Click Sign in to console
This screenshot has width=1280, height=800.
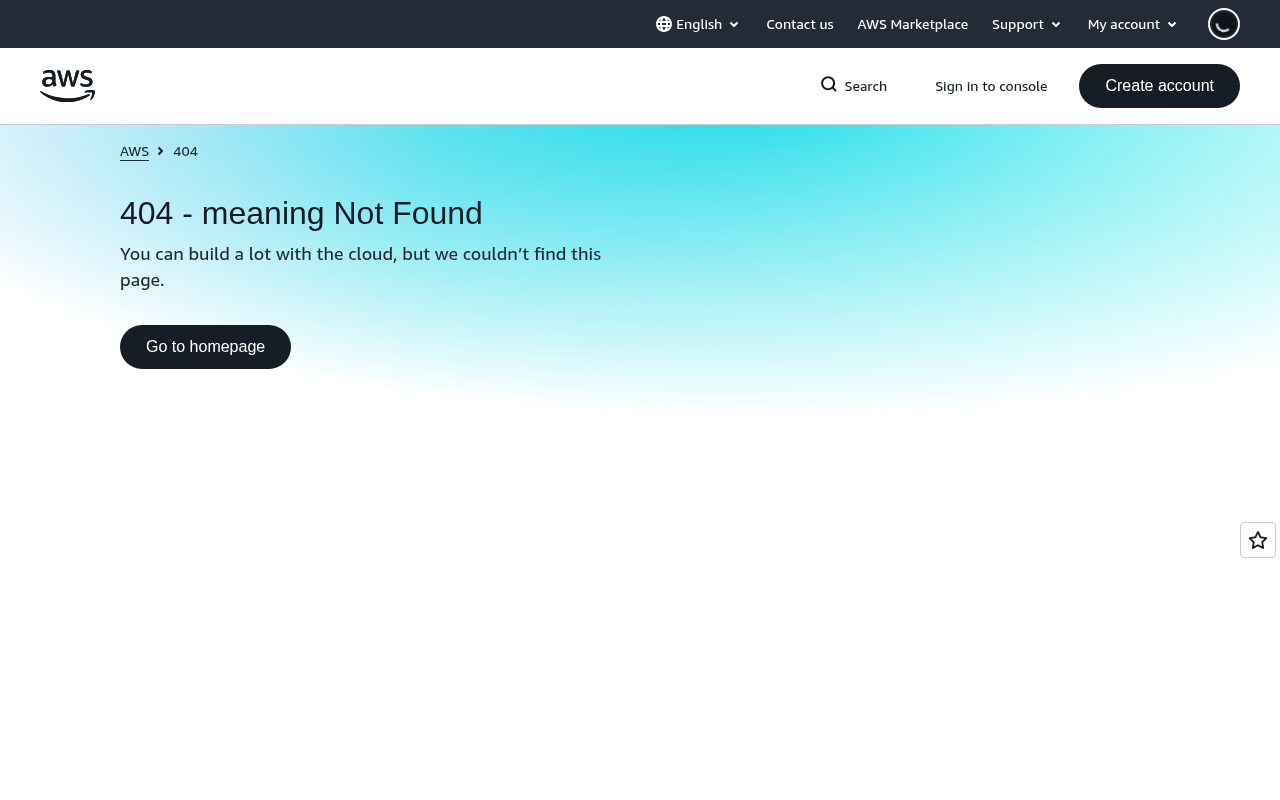(x=991, y=86)
